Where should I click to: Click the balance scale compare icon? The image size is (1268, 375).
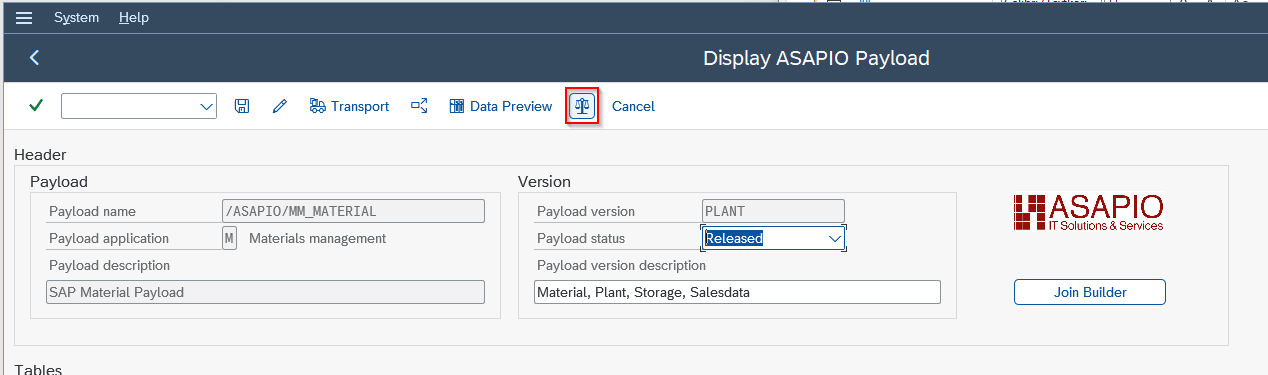582,106
